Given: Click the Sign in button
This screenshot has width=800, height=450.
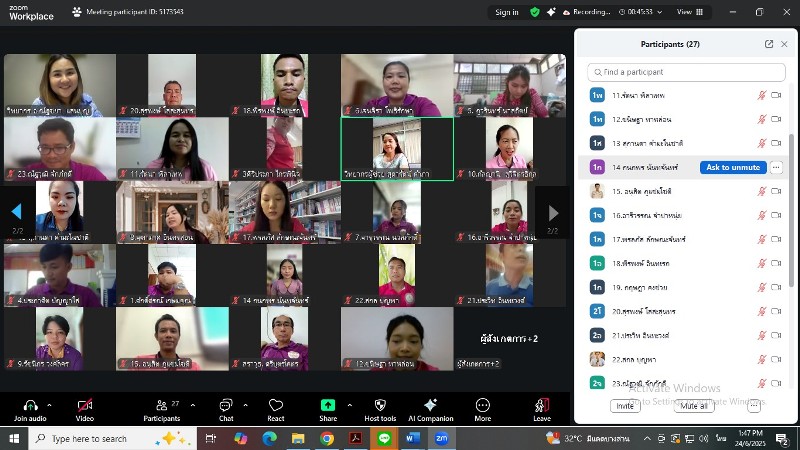Looking at the screenshot, I should [x=507, y=12].
